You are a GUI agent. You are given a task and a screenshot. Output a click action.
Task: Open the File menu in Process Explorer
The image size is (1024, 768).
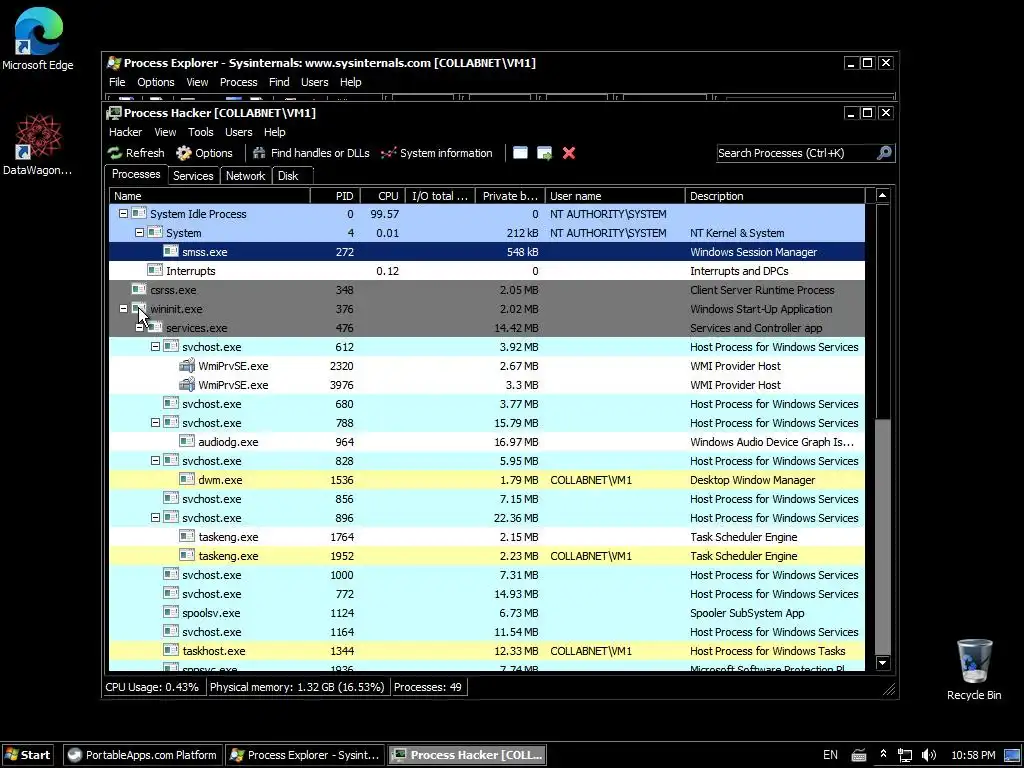click(x=117, y=82)
